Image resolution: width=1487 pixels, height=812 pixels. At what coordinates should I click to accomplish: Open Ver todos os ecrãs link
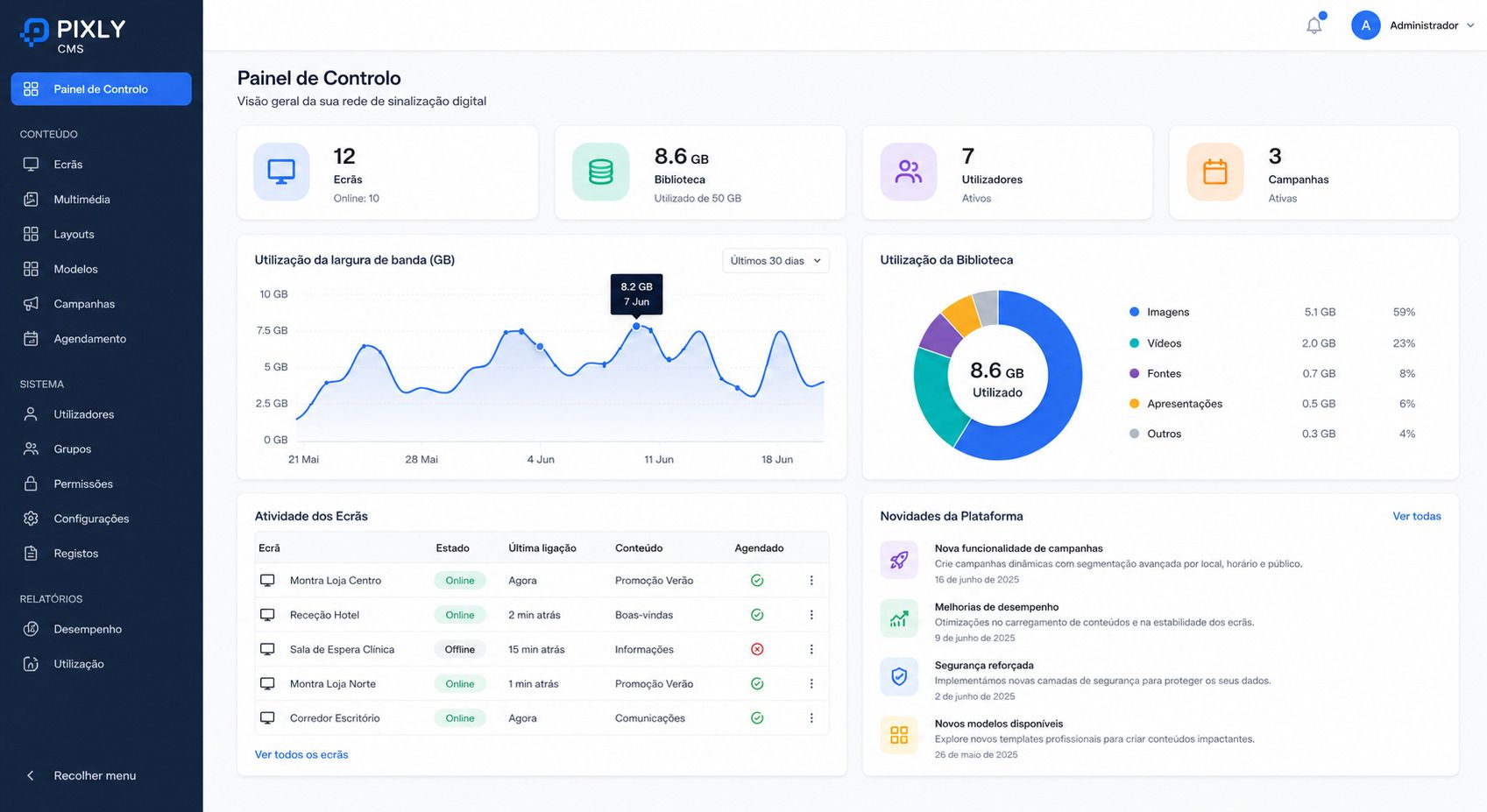(301, 754)
